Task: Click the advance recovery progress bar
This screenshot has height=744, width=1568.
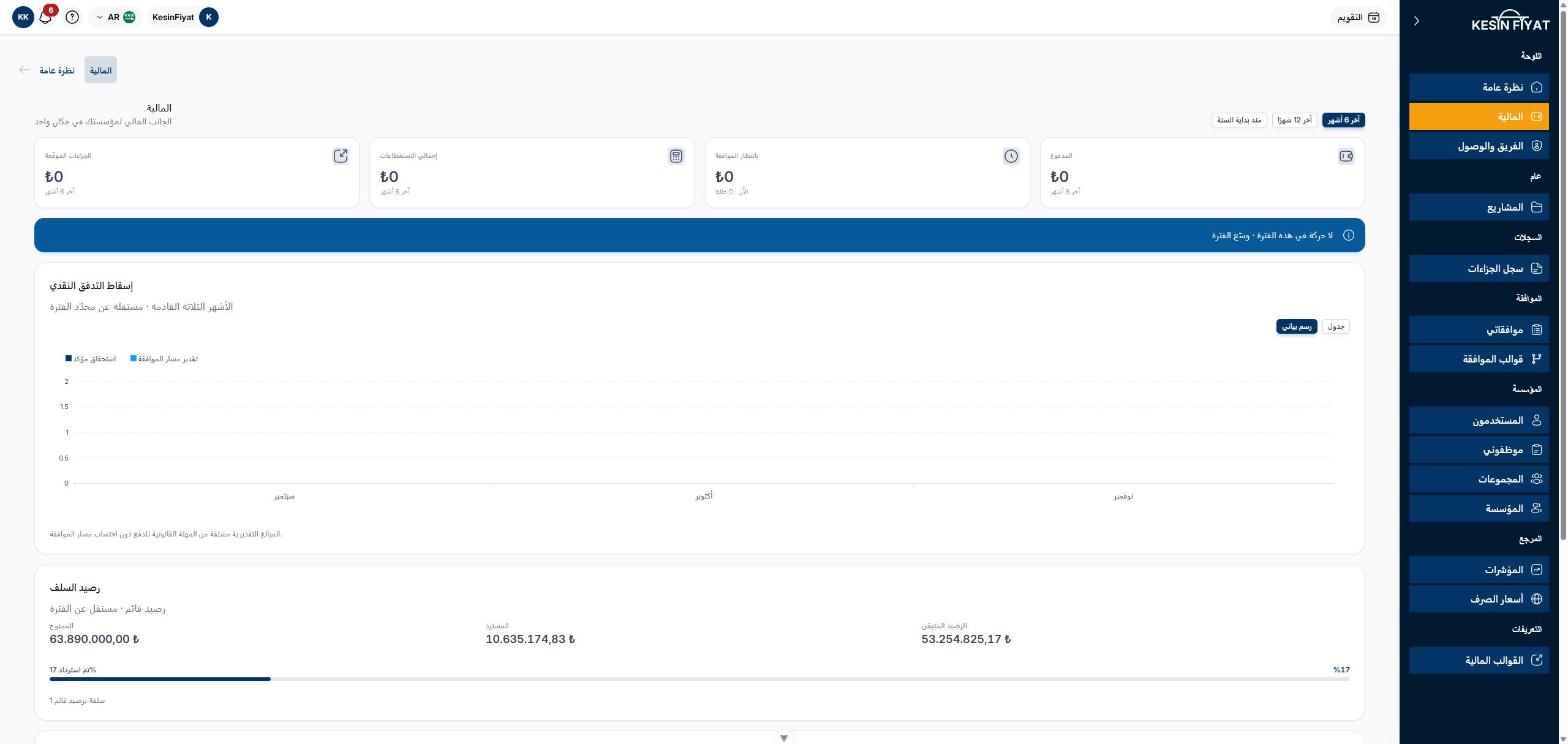Action: [699, 679]
